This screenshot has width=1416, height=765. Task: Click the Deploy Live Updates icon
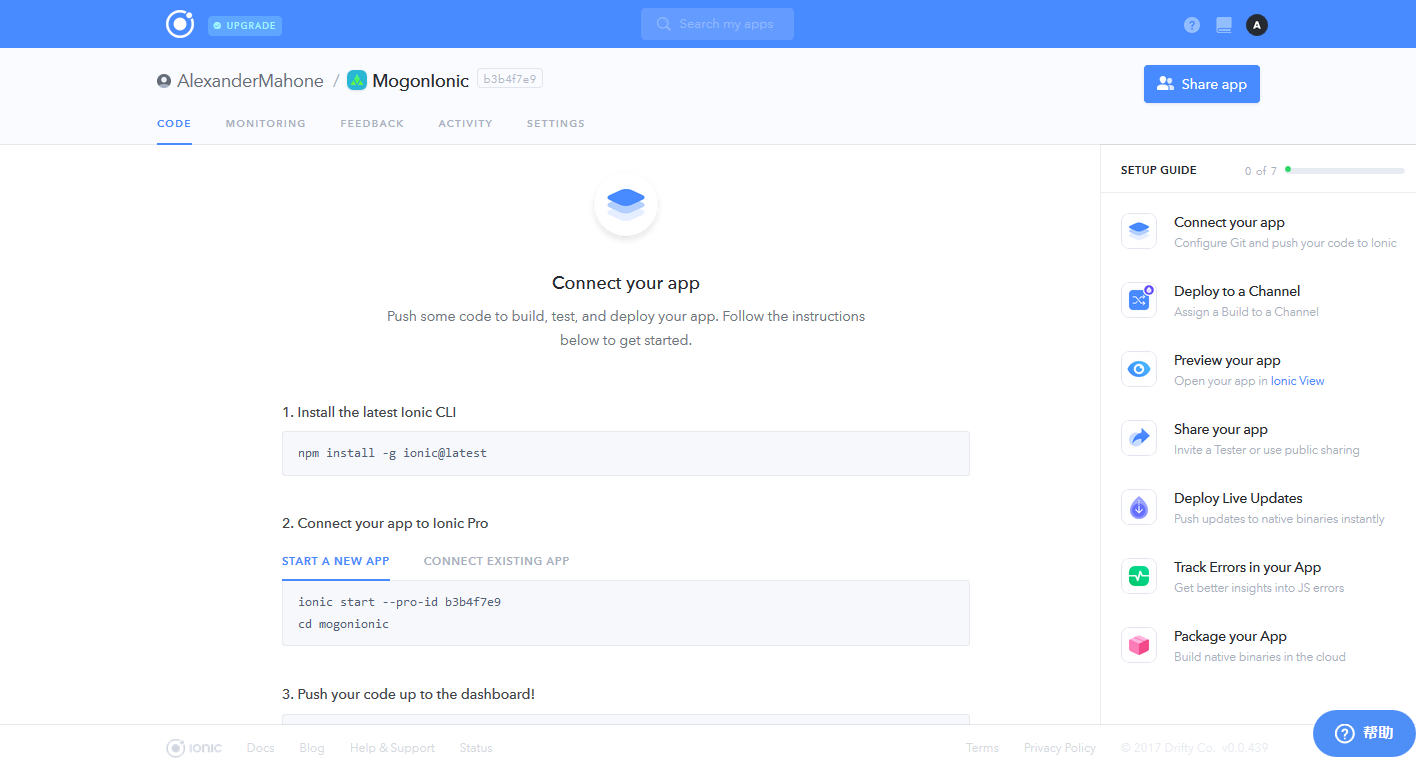[1139, 507]
